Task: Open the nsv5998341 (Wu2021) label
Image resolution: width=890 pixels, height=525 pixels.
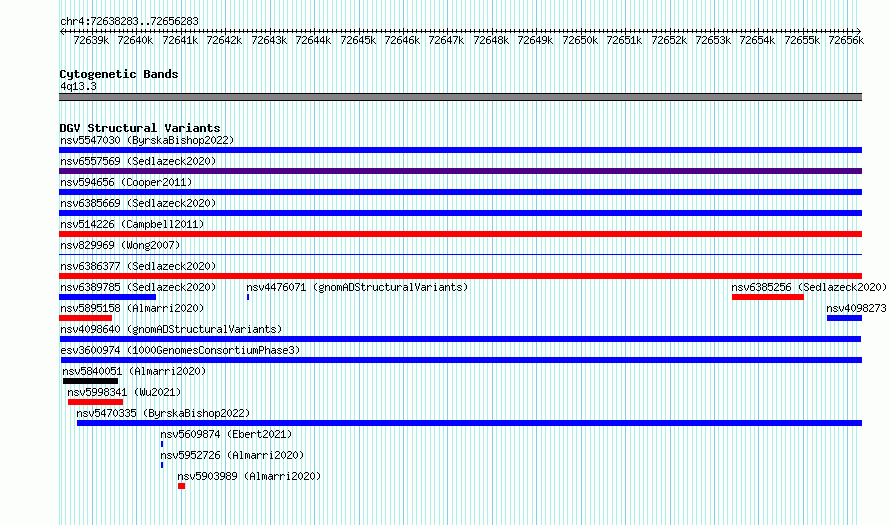Action: tap(124, 392)
